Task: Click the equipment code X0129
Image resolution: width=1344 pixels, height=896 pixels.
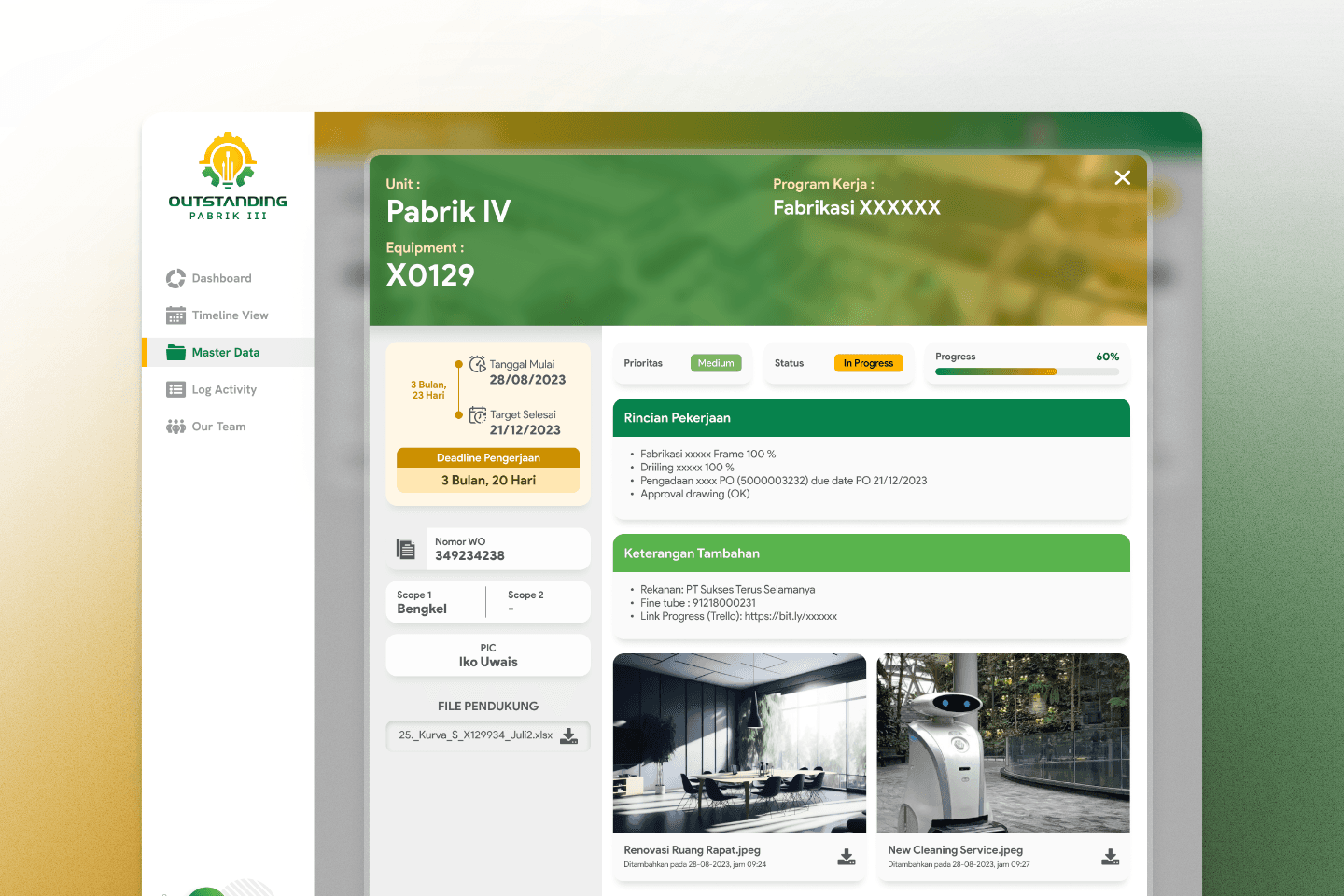Action: pos(430,275)
